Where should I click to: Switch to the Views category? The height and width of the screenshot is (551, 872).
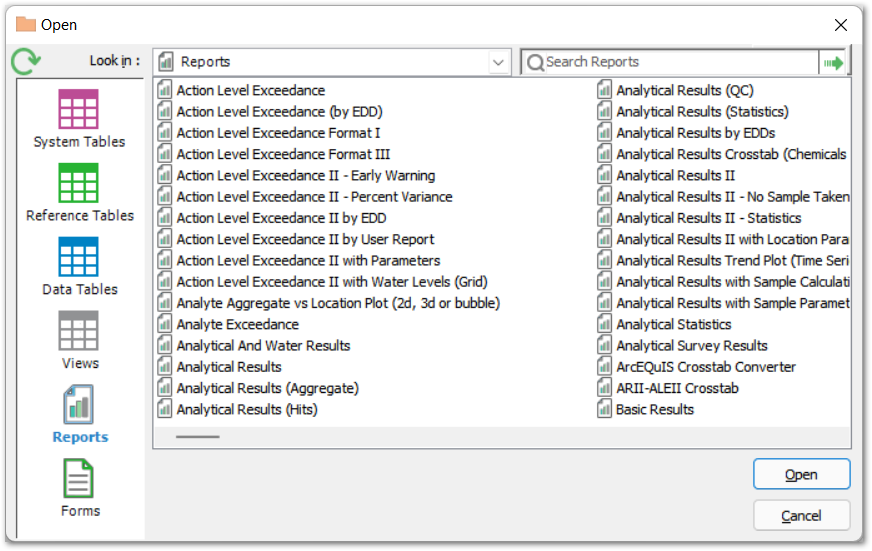click(x=79, y=331)
